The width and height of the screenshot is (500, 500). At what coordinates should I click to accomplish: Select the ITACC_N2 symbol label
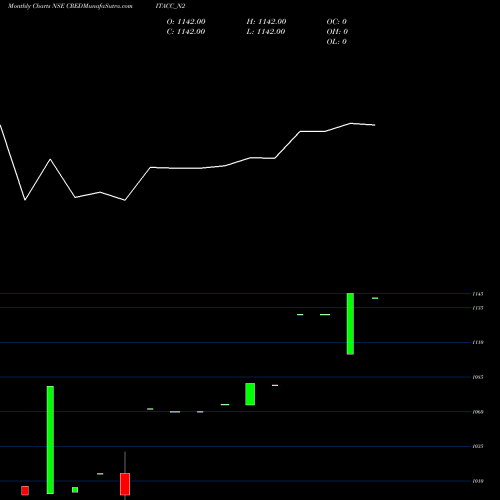[170, 6]
